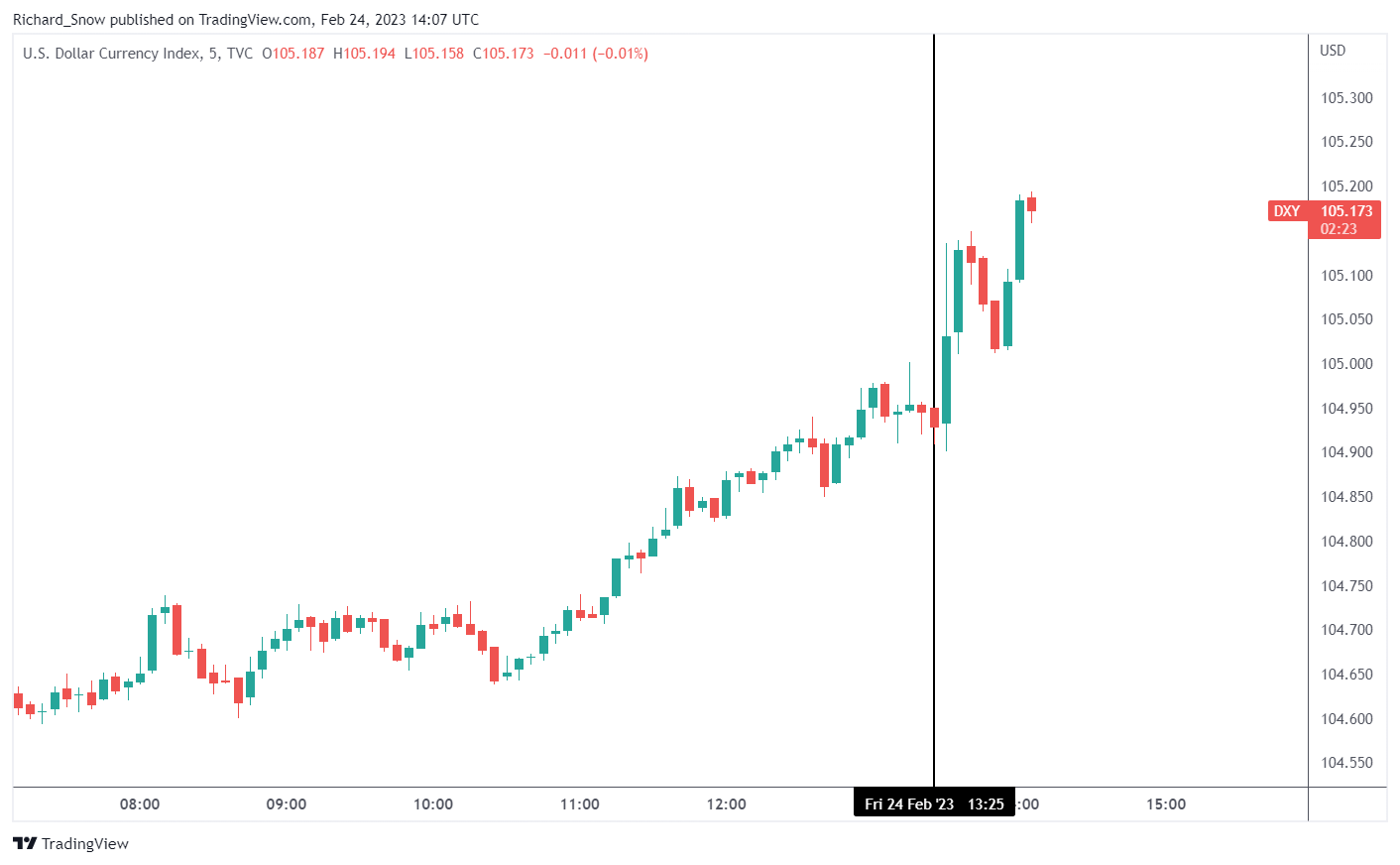The width and height of the screenshot is (1400, 865).
Task: Click the 08:00 time axis label
Action: point(140,804)
